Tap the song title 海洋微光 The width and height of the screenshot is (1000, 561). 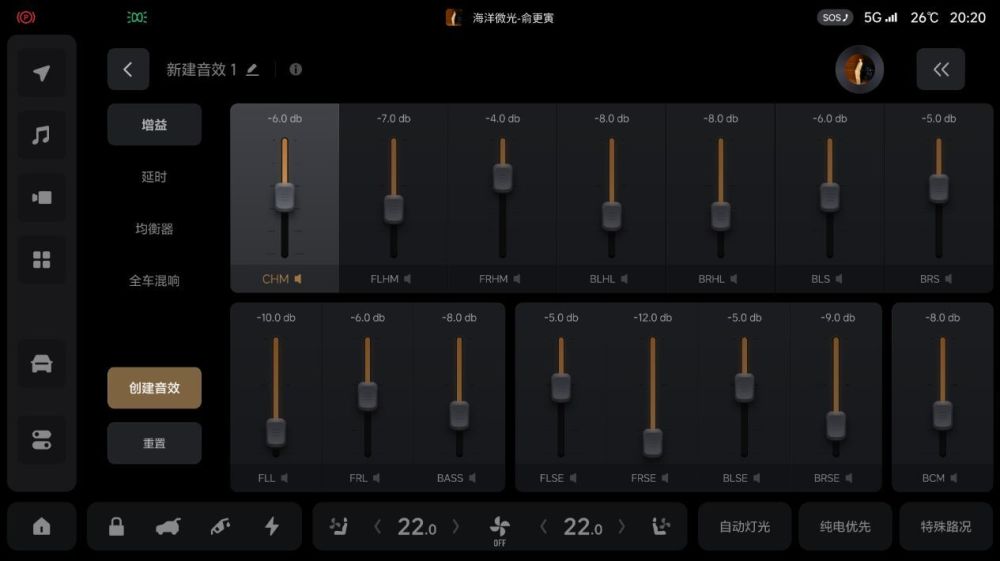(494, 18)
